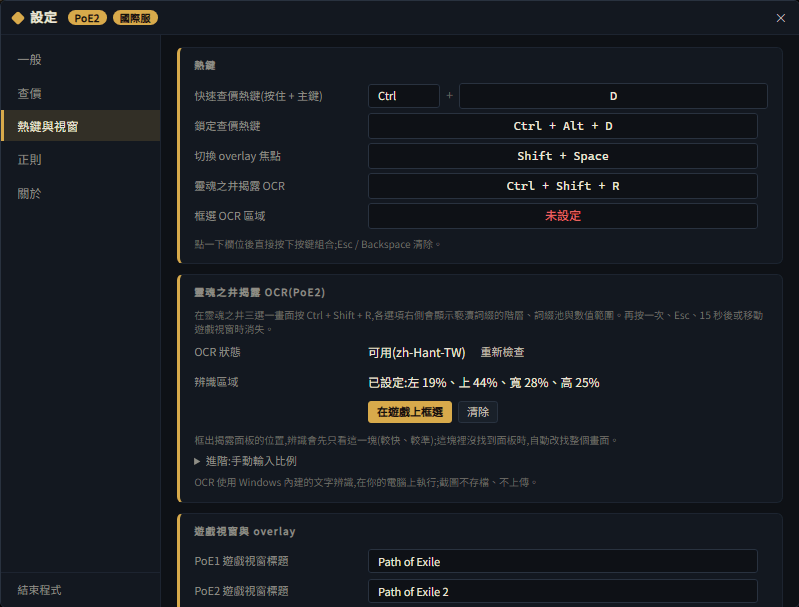Click the 切換 overlay 焦點 label
This screenshot has width=799, height=607.
(237, 156)
